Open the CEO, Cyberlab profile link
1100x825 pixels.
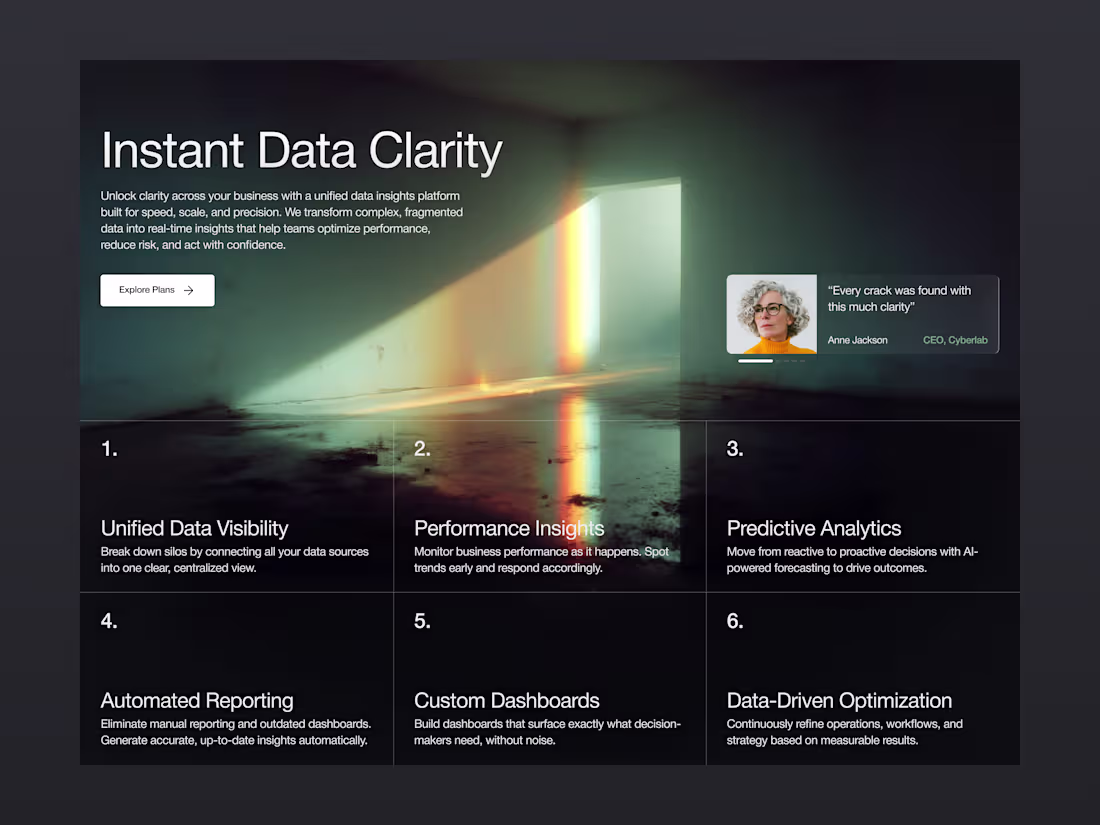click(955, 340)
